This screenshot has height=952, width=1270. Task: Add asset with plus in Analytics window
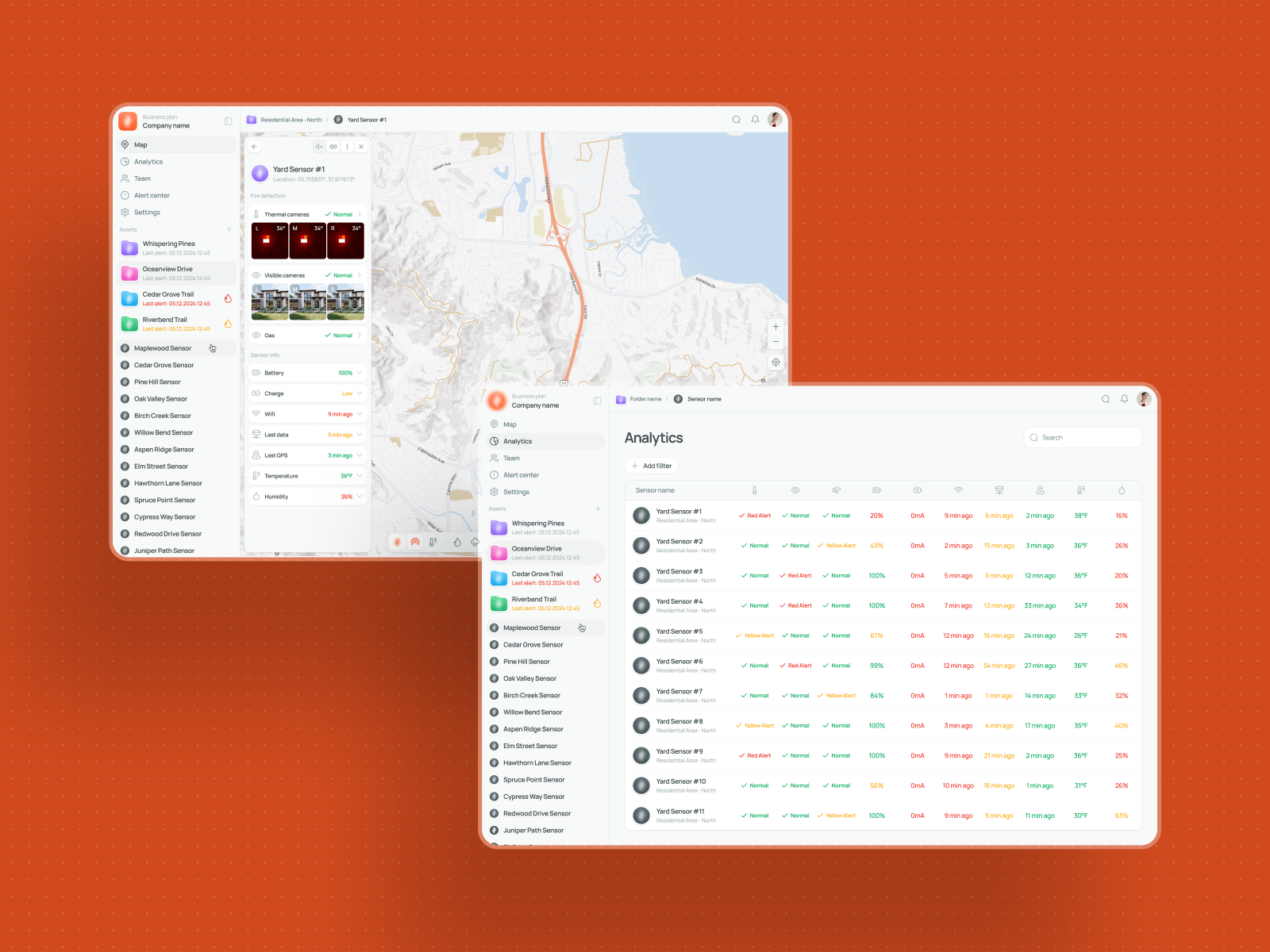[598, 509]
